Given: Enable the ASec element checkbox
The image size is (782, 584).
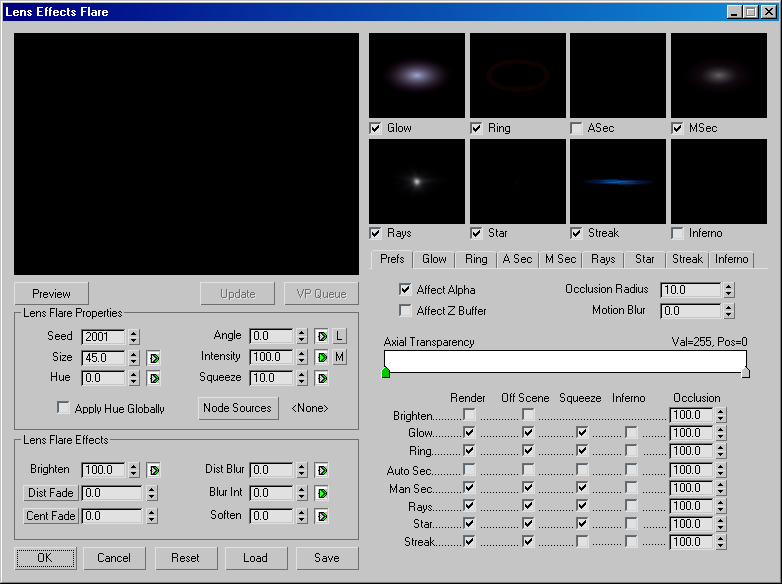Looking at the screenshot, I should 576,128.
